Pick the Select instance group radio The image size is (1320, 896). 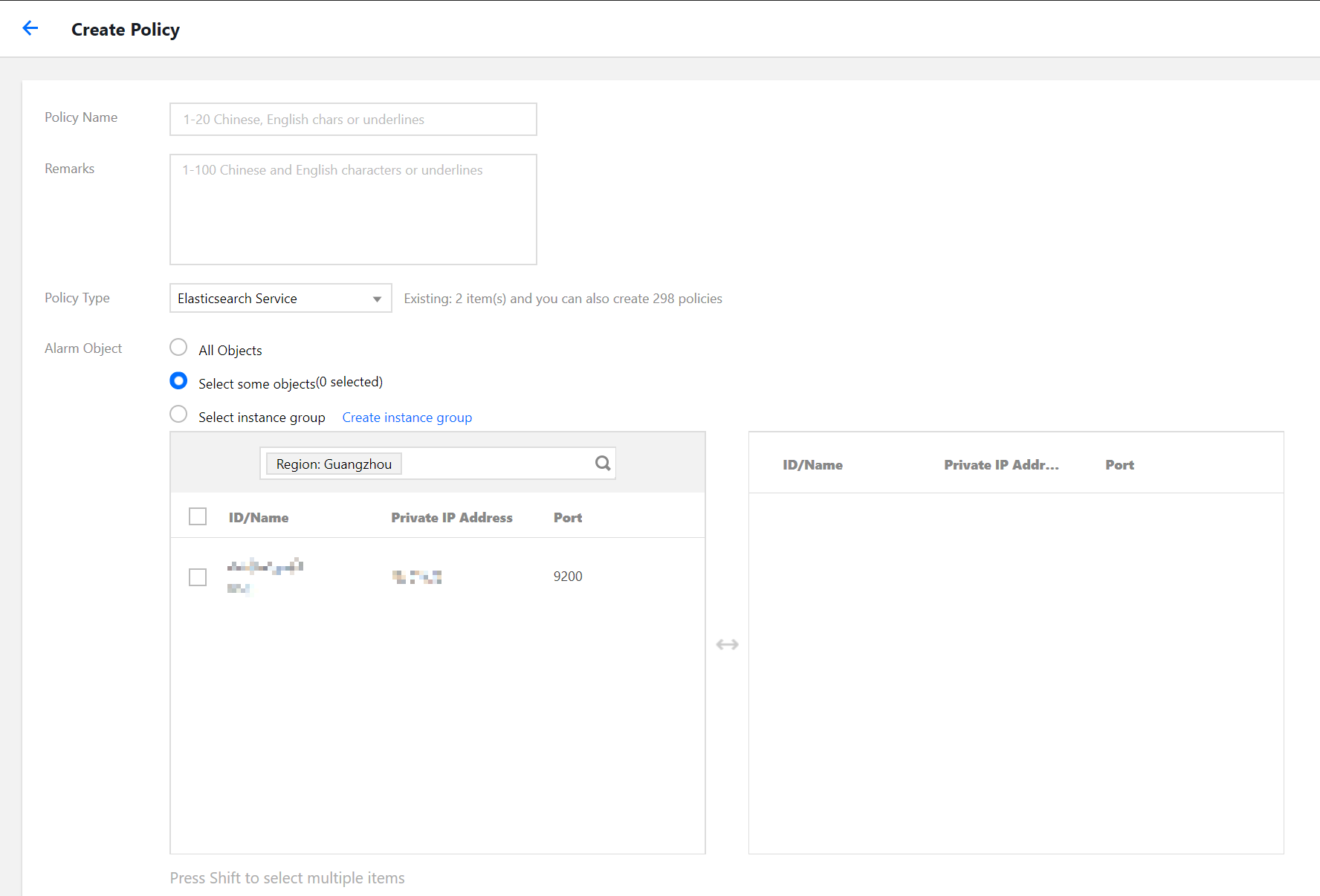(x=178, y=415)
